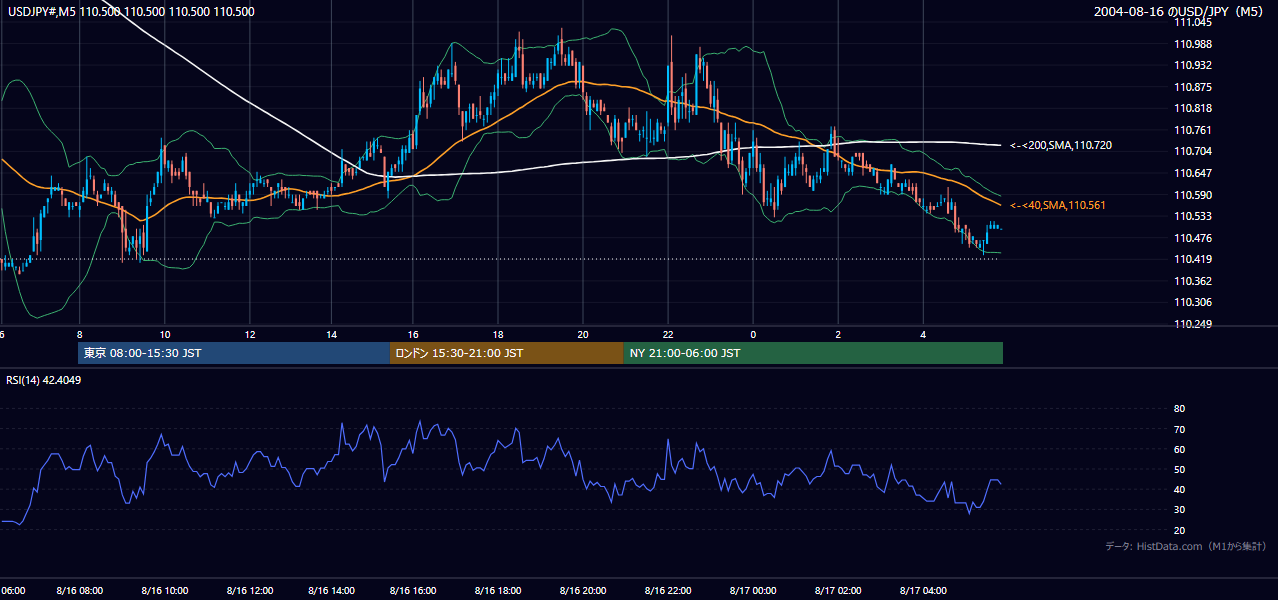Viewport: 1278px width, 600px height.
Task: Click hour mark 18 under the price chart
Action: coord(499,335)
